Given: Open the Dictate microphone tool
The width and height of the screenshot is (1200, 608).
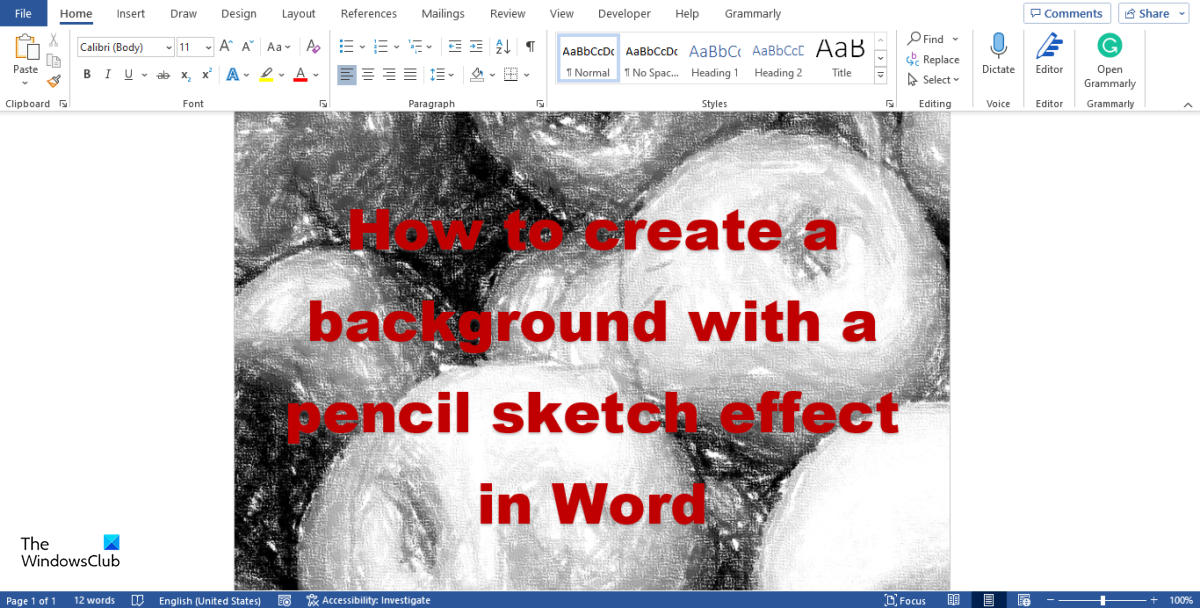Looking at the screenshot, I should tap(998, 53).
